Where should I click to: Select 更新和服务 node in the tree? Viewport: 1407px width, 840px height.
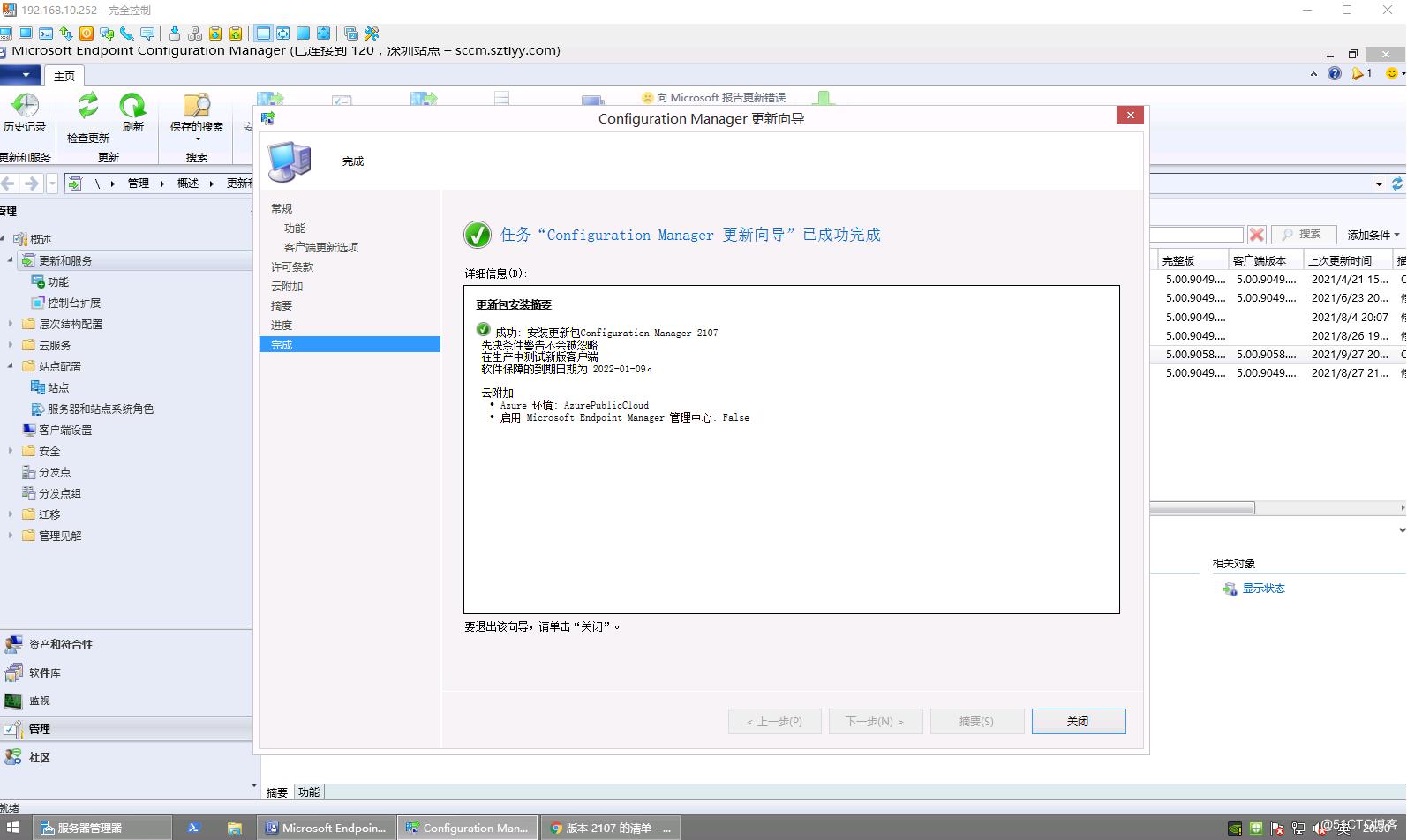click(x=65, y=260)
